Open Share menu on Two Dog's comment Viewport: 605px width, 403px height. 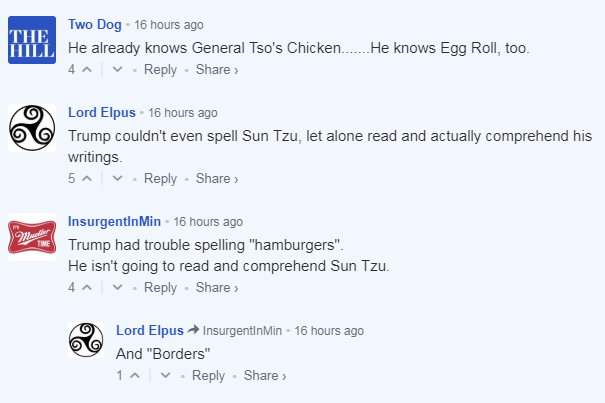[217, 70]
